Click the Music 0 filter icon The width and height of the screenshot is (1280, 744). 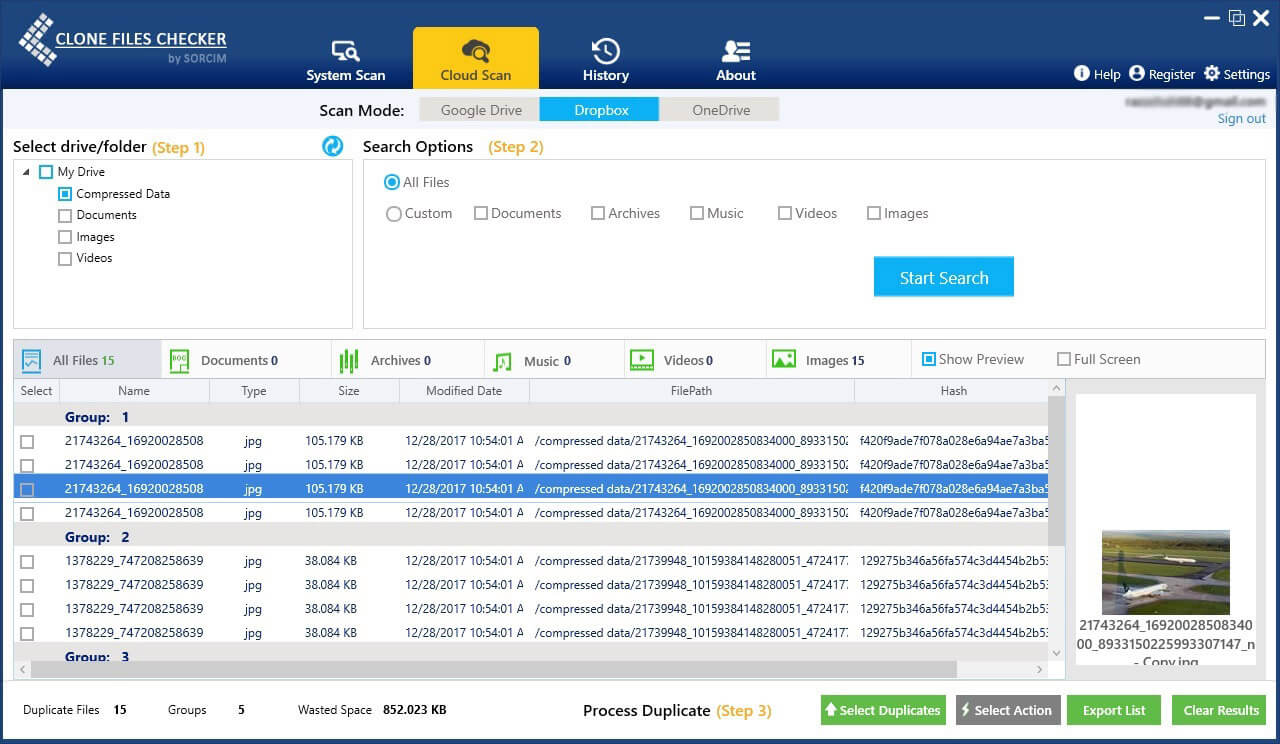tap(503, 360)
